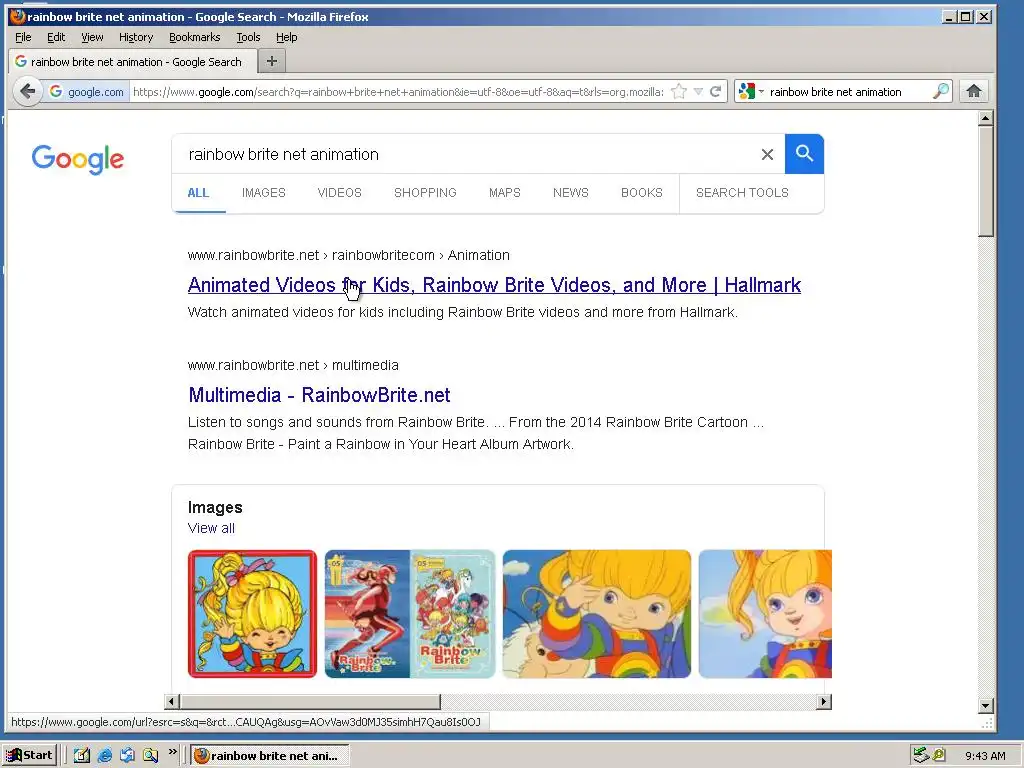Open the Help menu

pyautogui.click(x=286, y=37)
